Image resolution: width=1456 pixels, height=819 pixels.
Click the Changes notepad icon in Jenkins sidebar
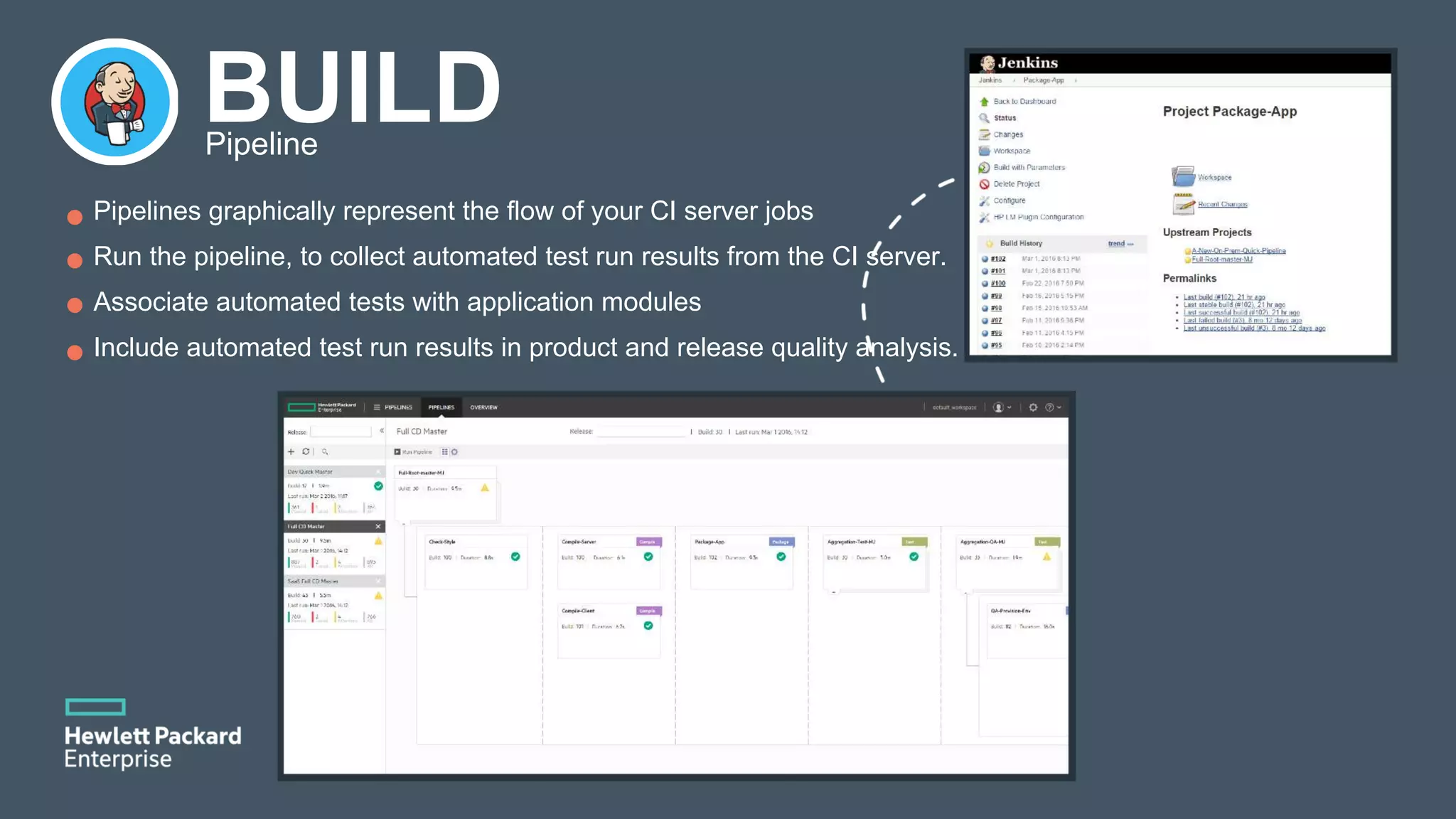(x=984, y=134)
